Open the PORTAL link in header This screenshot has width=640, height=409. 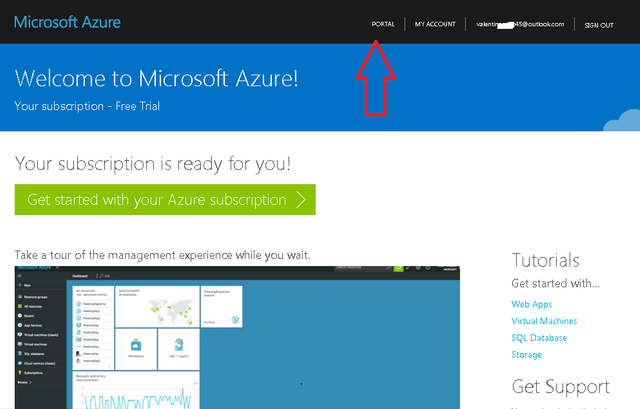(383, 24)
